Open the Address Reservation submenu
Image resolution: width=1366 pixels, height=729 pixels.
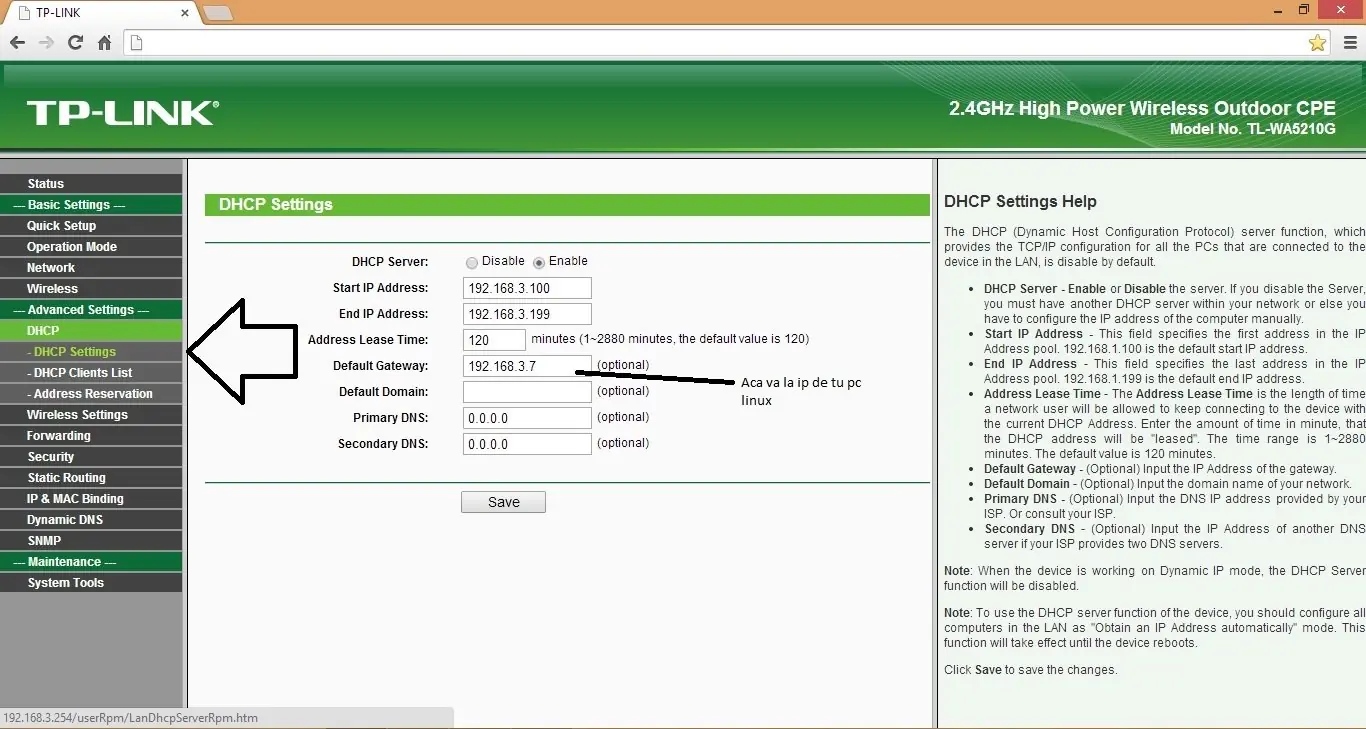coord(91,394)
